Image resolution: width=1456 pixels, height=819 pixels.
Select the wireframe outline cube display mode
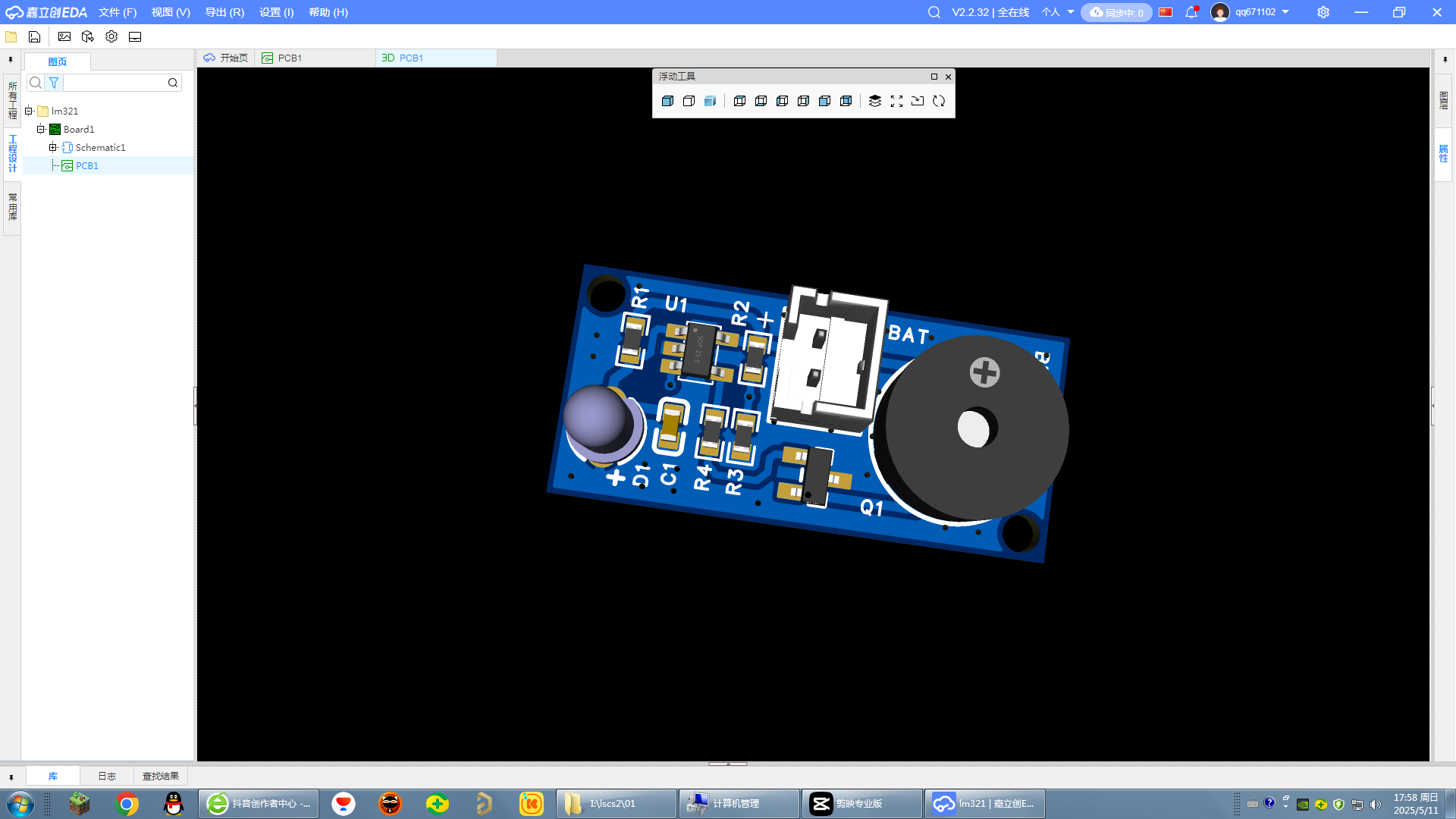pos(689,101)
